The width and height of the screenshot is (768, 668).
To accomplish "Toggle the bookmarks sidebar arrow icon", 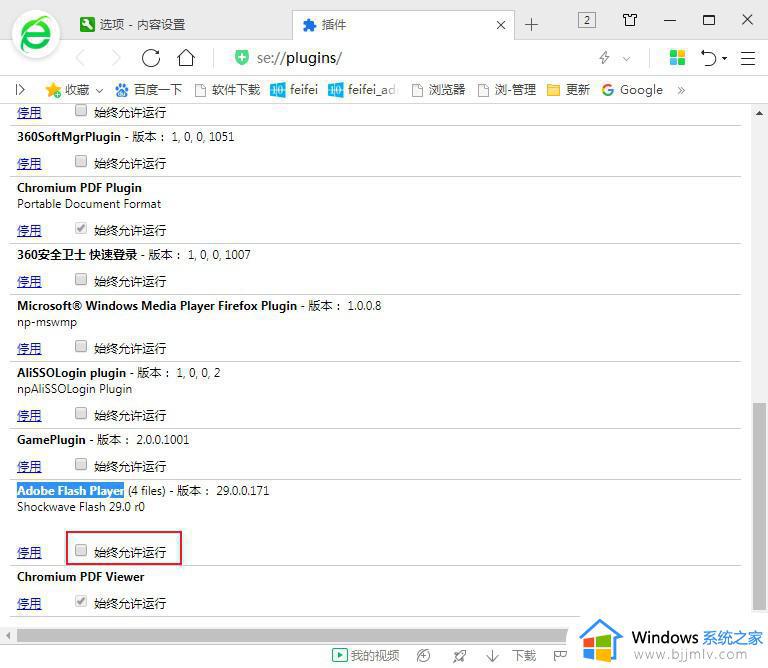I will [x=20, y=90].
